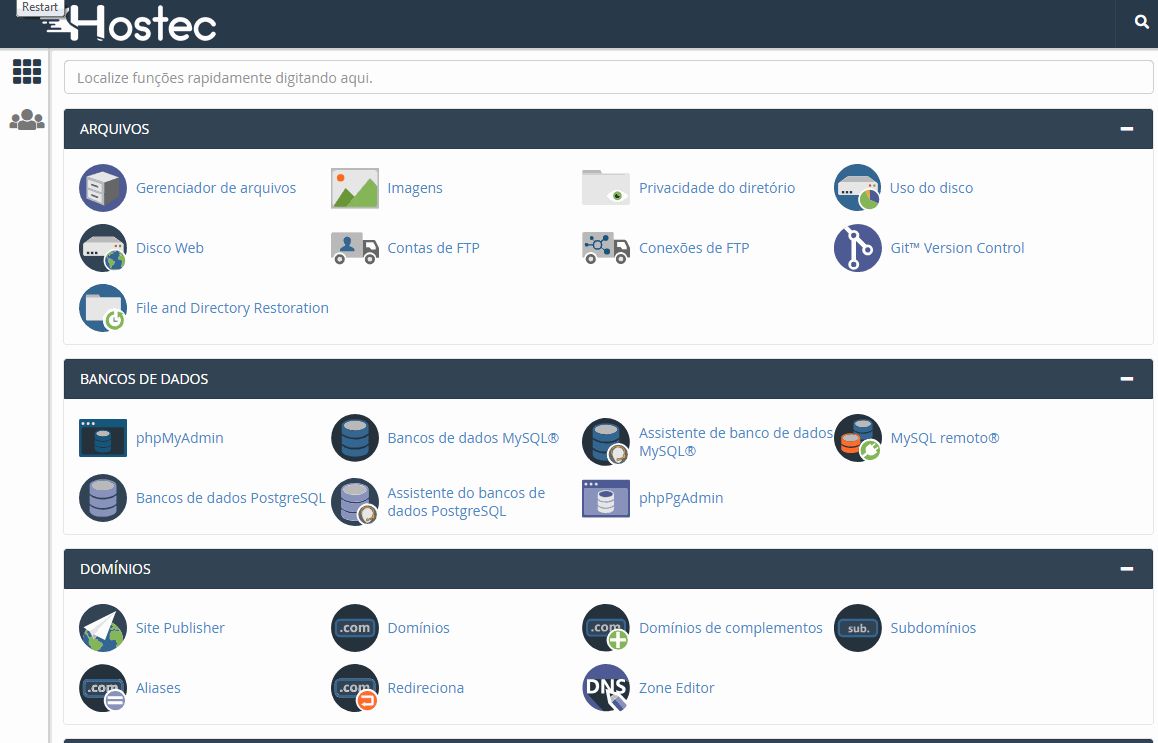Collapse the BANCOS DE DADOS section

tap(1126, 379)
